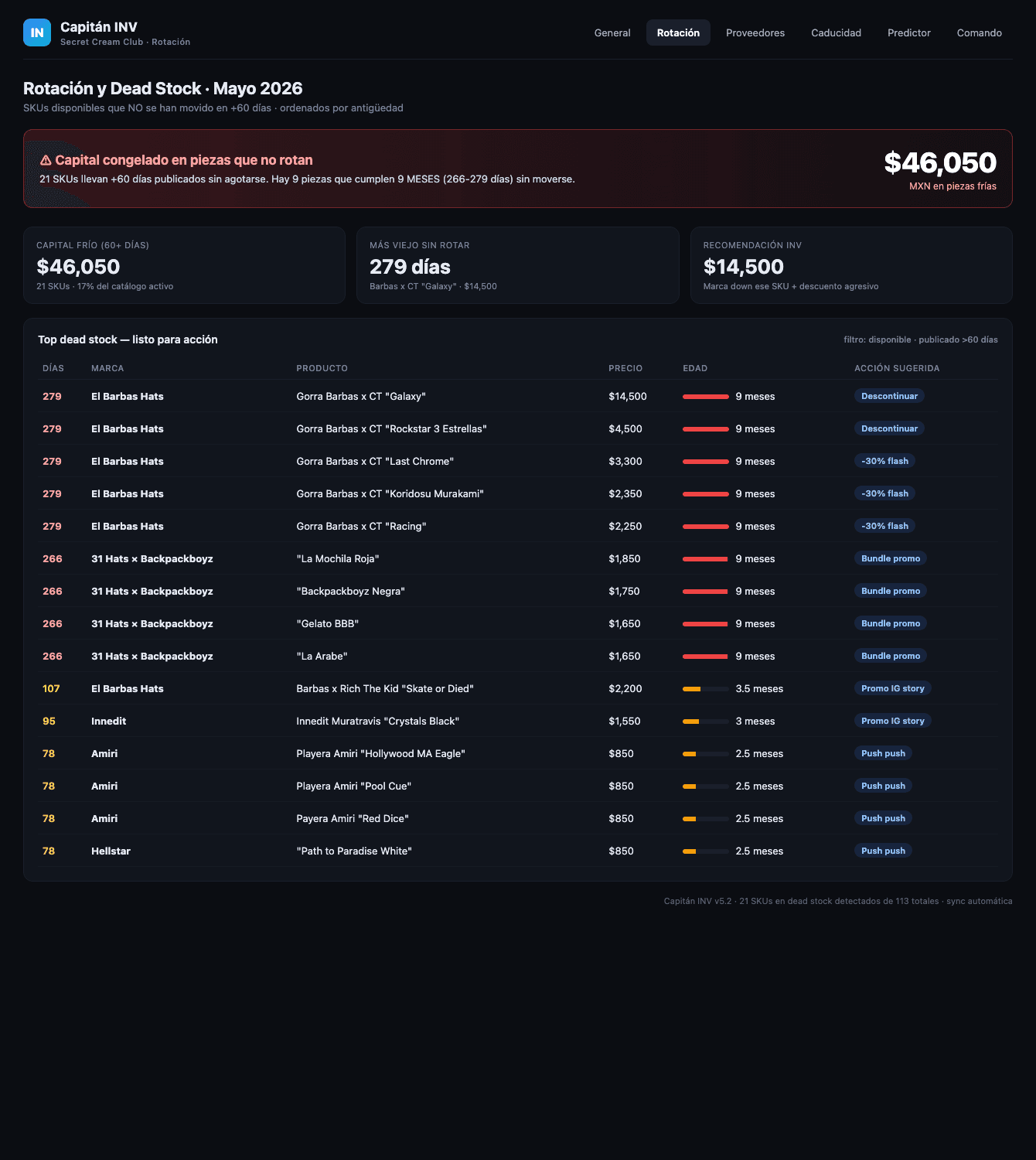Click the footer text "Capitán INV v5.2"
Screen dimensions: 1036x1160
(x=697, y=901)
